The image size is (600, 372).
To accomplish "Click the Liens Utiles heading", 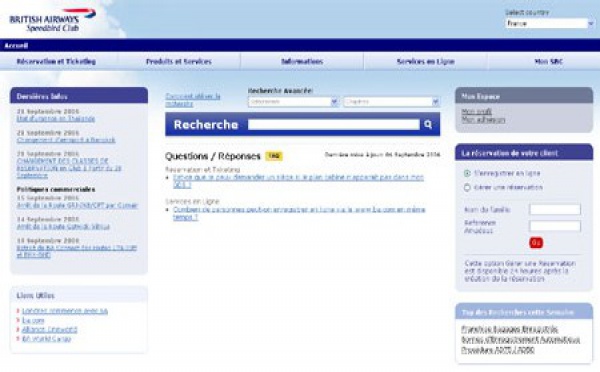I will tap(36, 295).
